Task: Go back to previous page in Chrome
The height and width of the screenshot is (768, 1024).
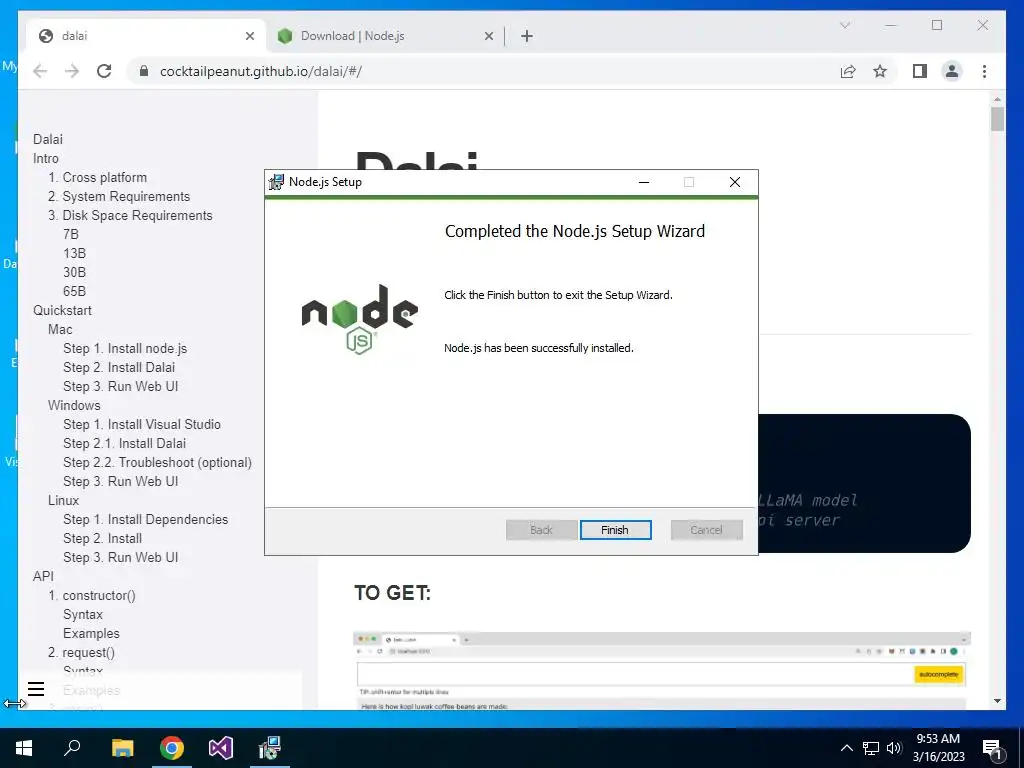Action: pos(40,71)
